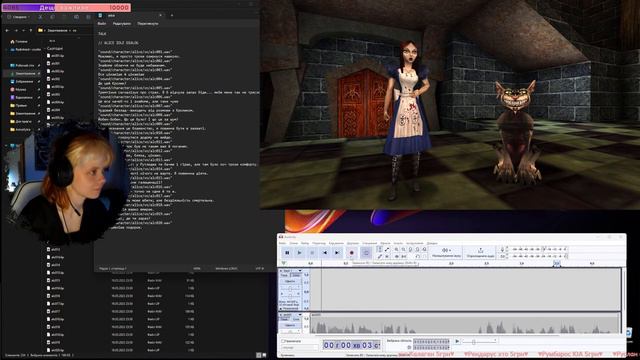Image resolution: width=640 pixels, height=360 pixels.
Task: Select the Multi-tool in Audacity's tools toolbar
Action: (x=387, y=257)
